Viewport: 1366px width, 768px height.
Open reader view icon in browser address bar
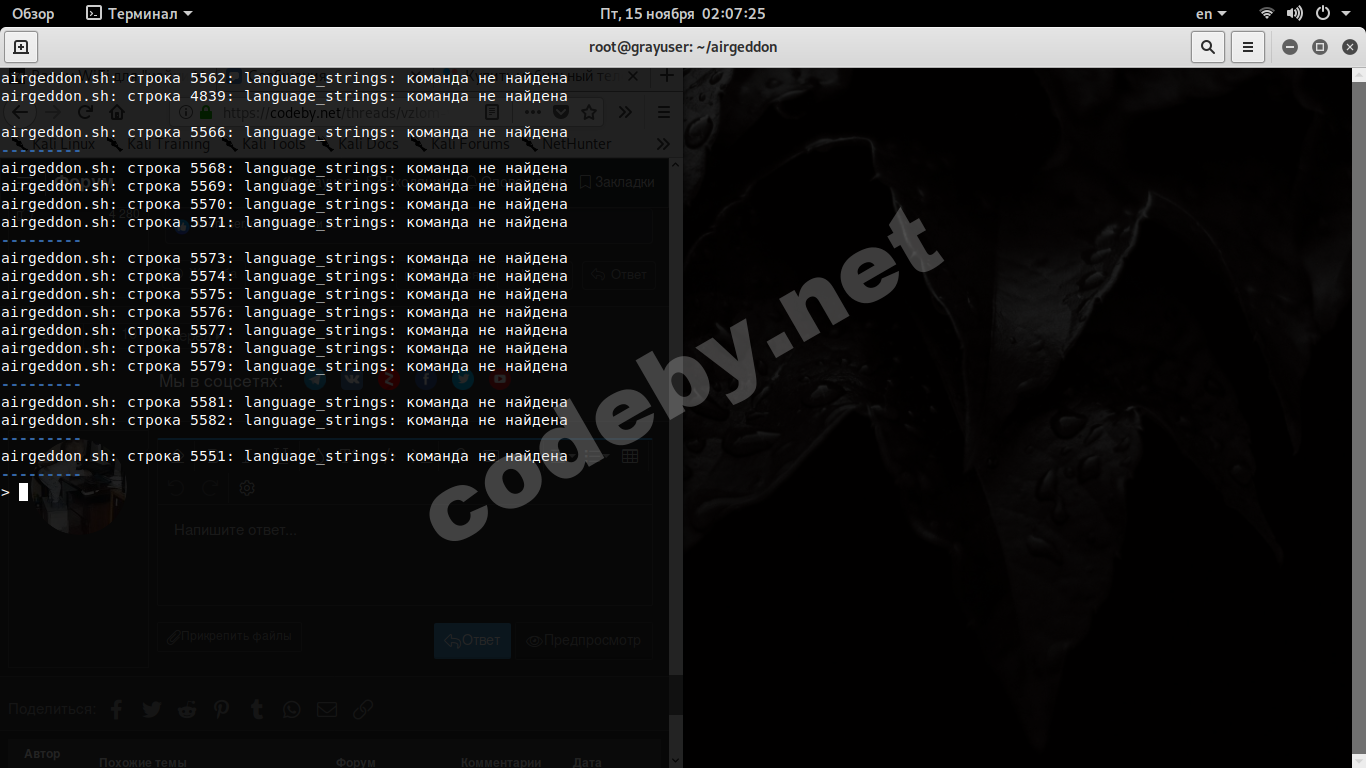pyautogui.click(x=491, y=113)
